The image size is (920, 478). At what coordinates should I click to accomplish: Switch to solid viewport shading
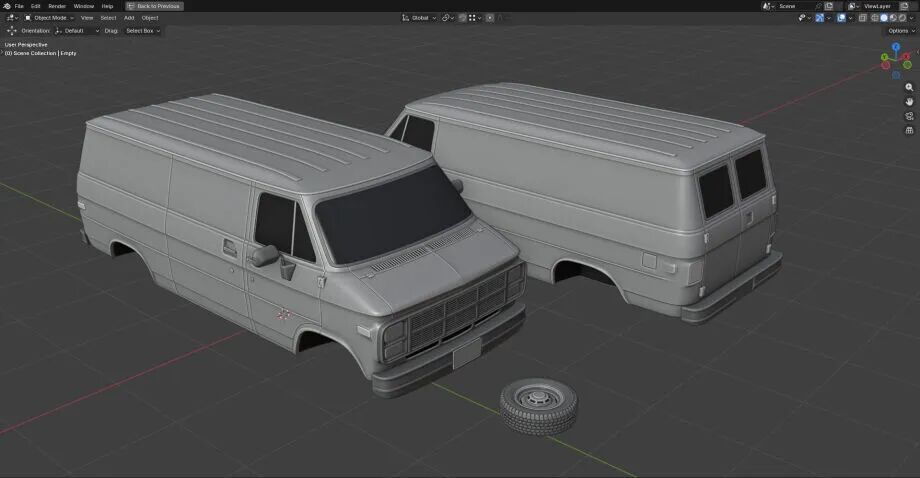point(884,18)
